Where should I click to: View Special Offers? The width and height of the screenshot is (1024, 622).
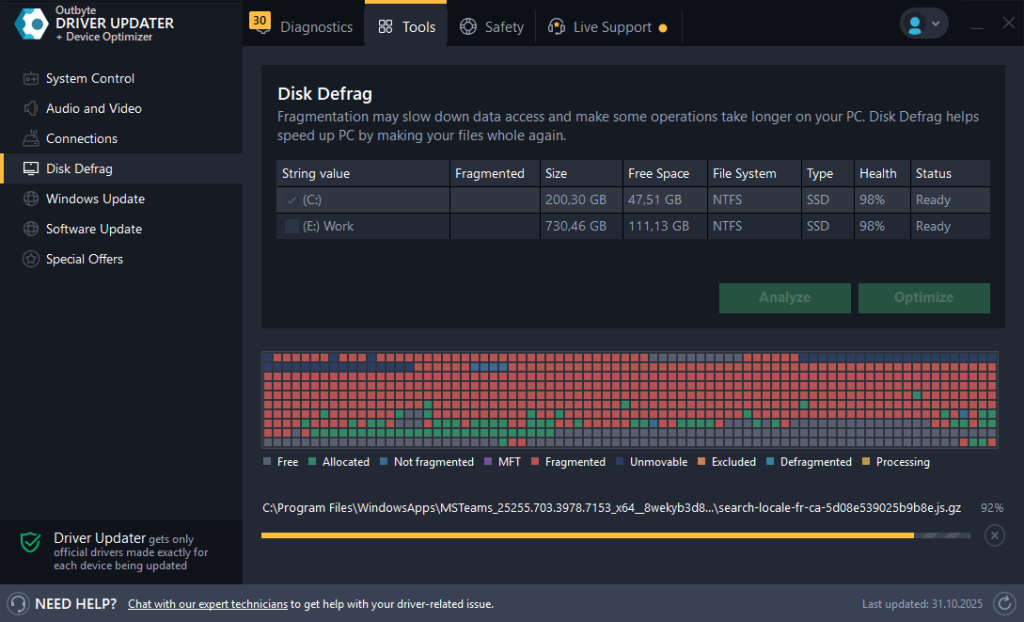[x=86, y=258]
